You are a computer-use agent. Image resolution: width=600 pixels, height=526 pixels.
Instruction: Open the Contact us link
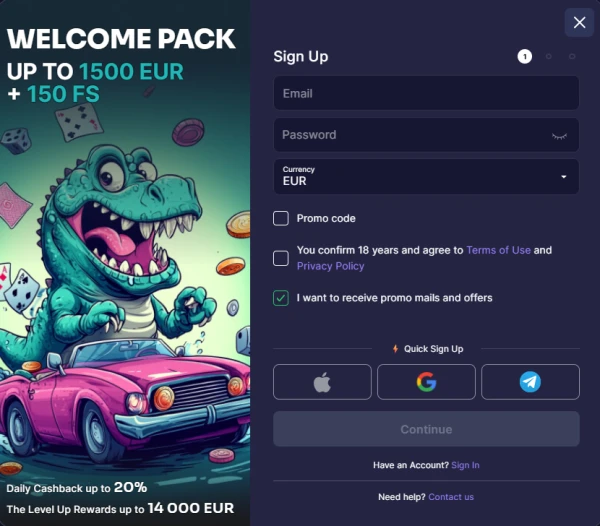pos(451,497)
